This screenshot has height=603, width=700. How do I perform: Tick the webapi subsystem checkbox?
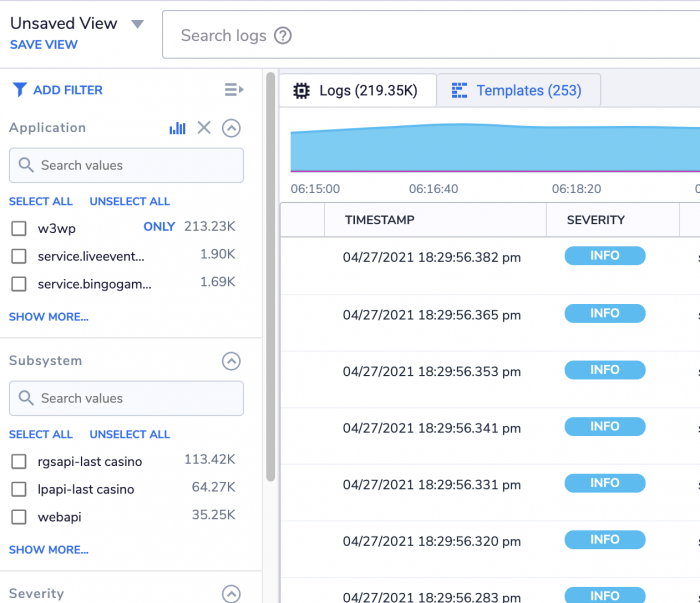click(x=19, y=517)
